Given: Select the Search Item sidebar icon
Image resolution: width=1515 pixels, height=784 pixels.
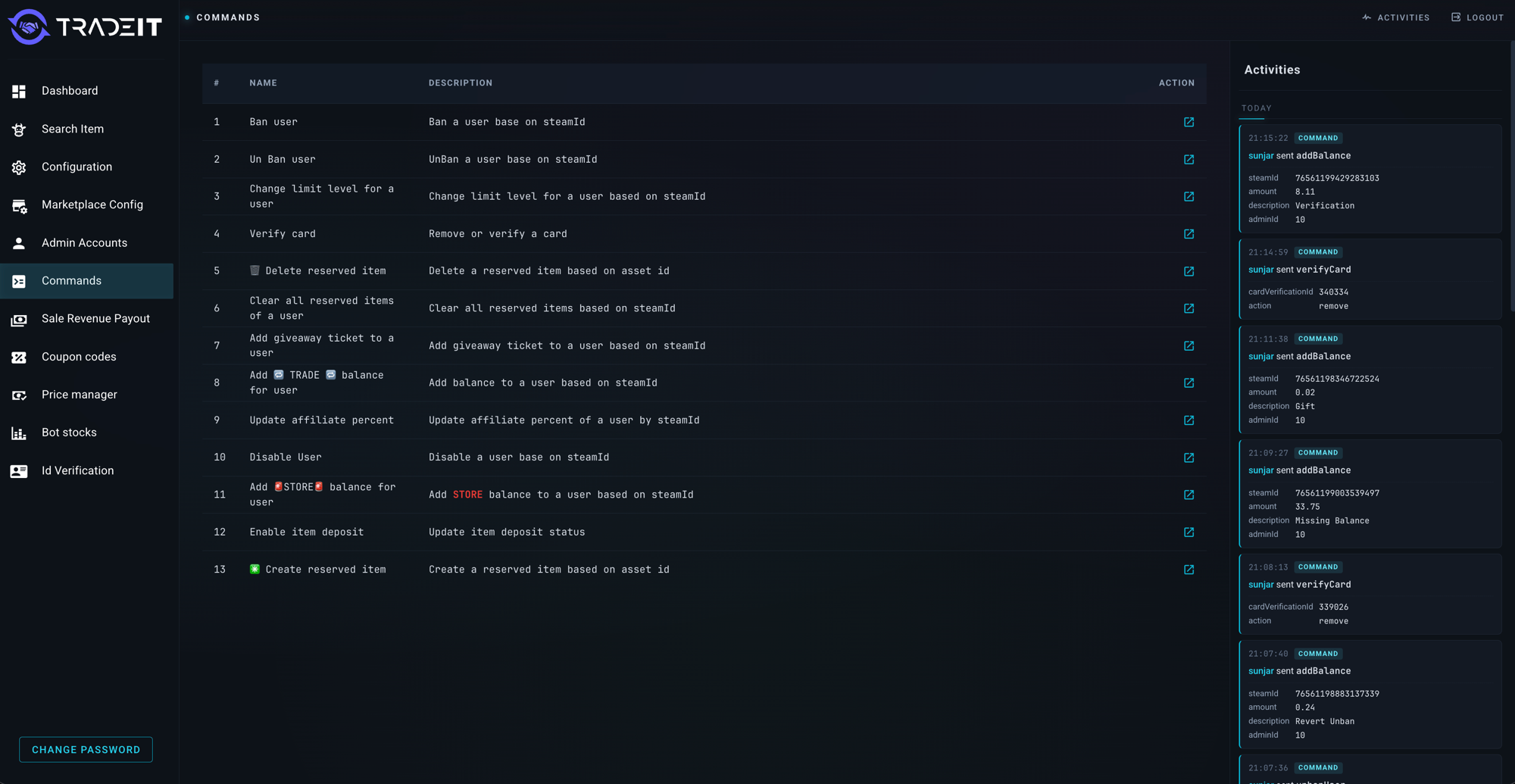Looking at the screenshot, I should pos(18,129).
